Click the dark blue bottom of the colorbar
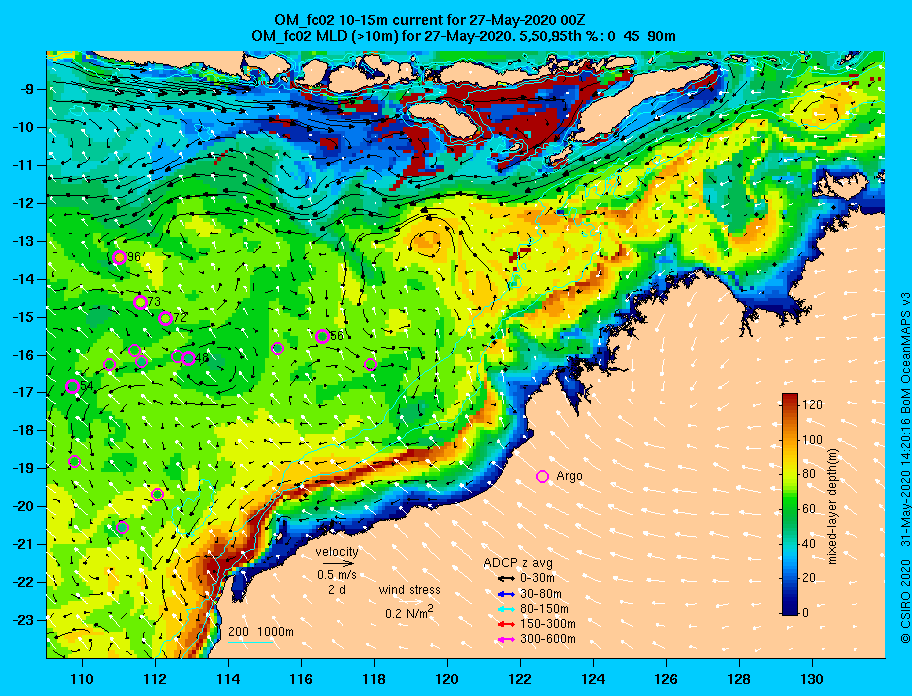Viewport: 912px width, 696px height. click(x=790, y=611)
